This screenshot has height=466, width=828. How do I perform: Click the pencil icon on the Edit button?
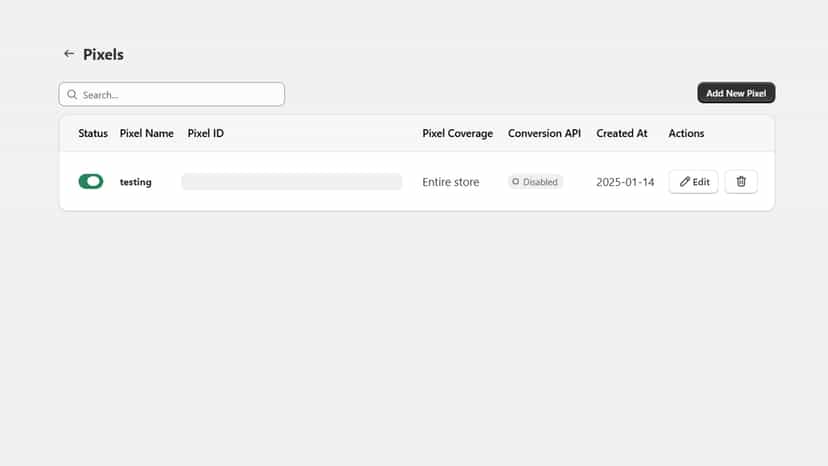[x=684, y=182]
